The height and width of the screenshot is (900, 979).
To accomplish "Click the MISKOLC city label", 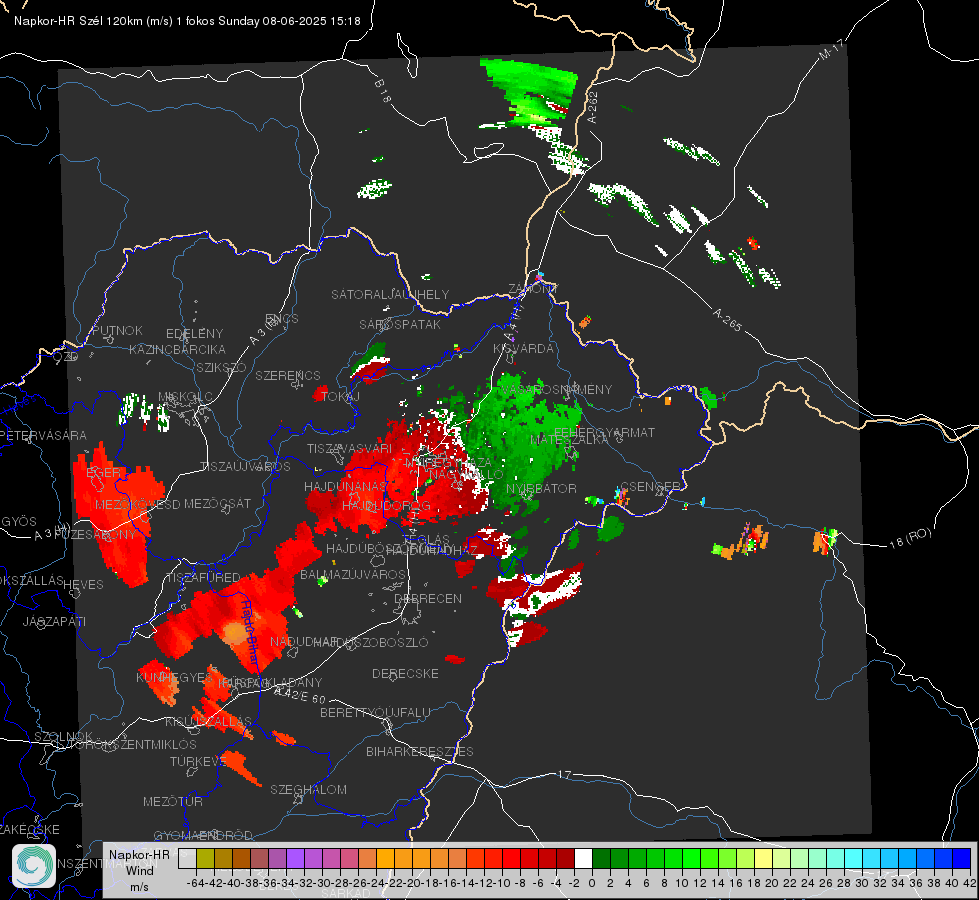I will pyautogui.click(x=185, y=397).
